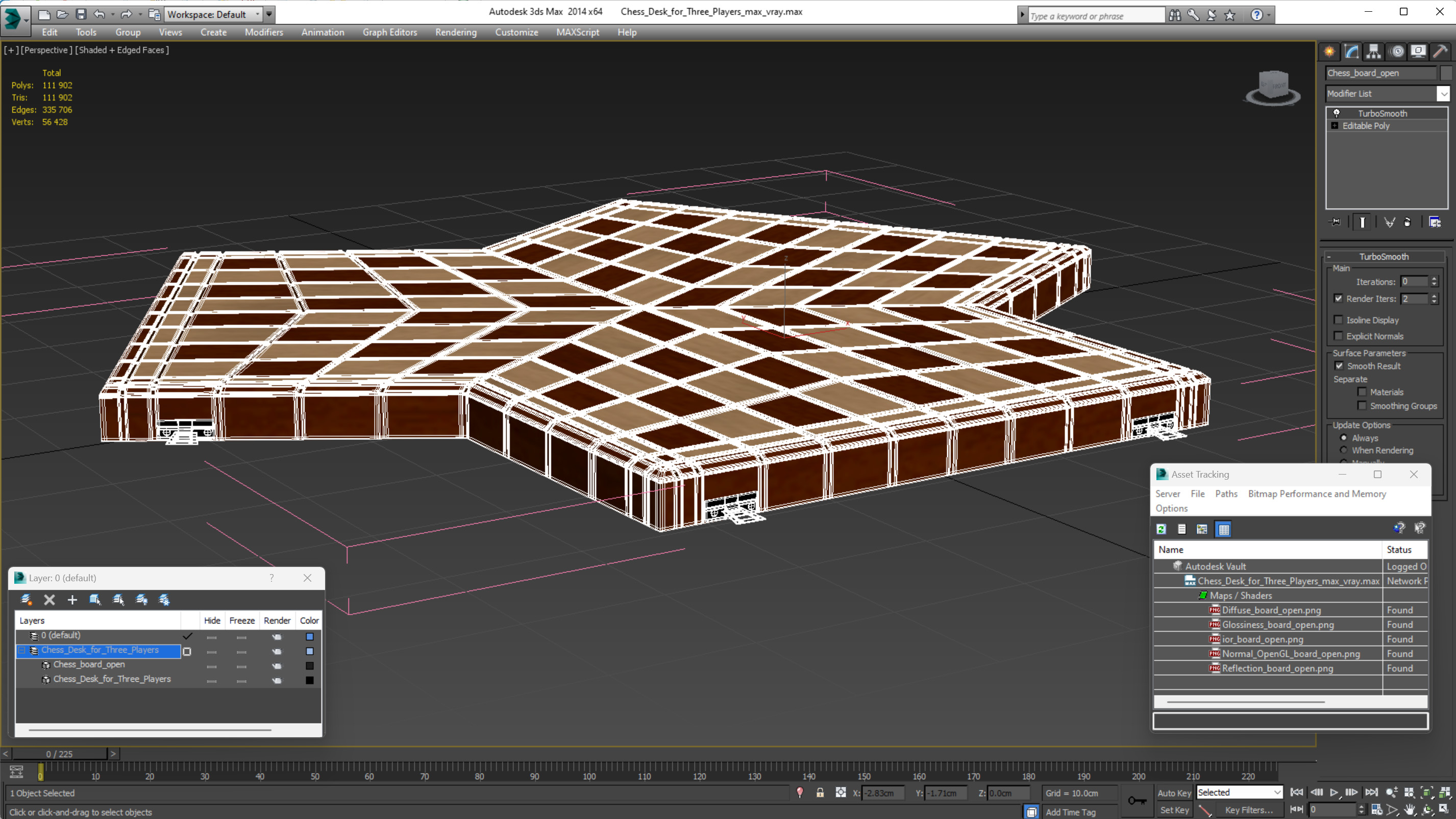This screenshot has height=819, width=1456.
Task: Open the MAXScript menu
Action: click(578, 32)
